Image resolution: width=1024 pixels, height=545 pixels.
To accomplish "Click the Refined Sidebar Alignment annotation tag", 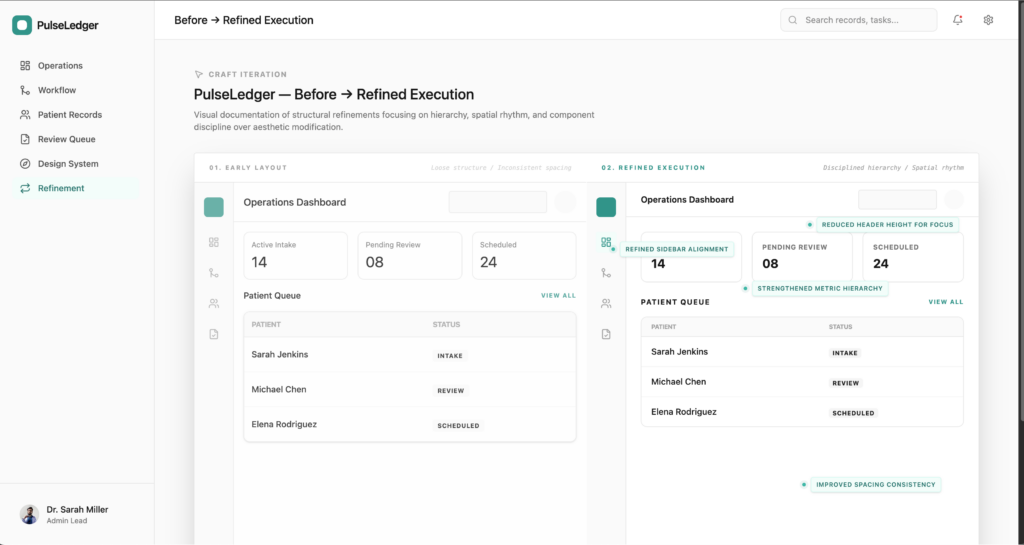I will 677,249.
